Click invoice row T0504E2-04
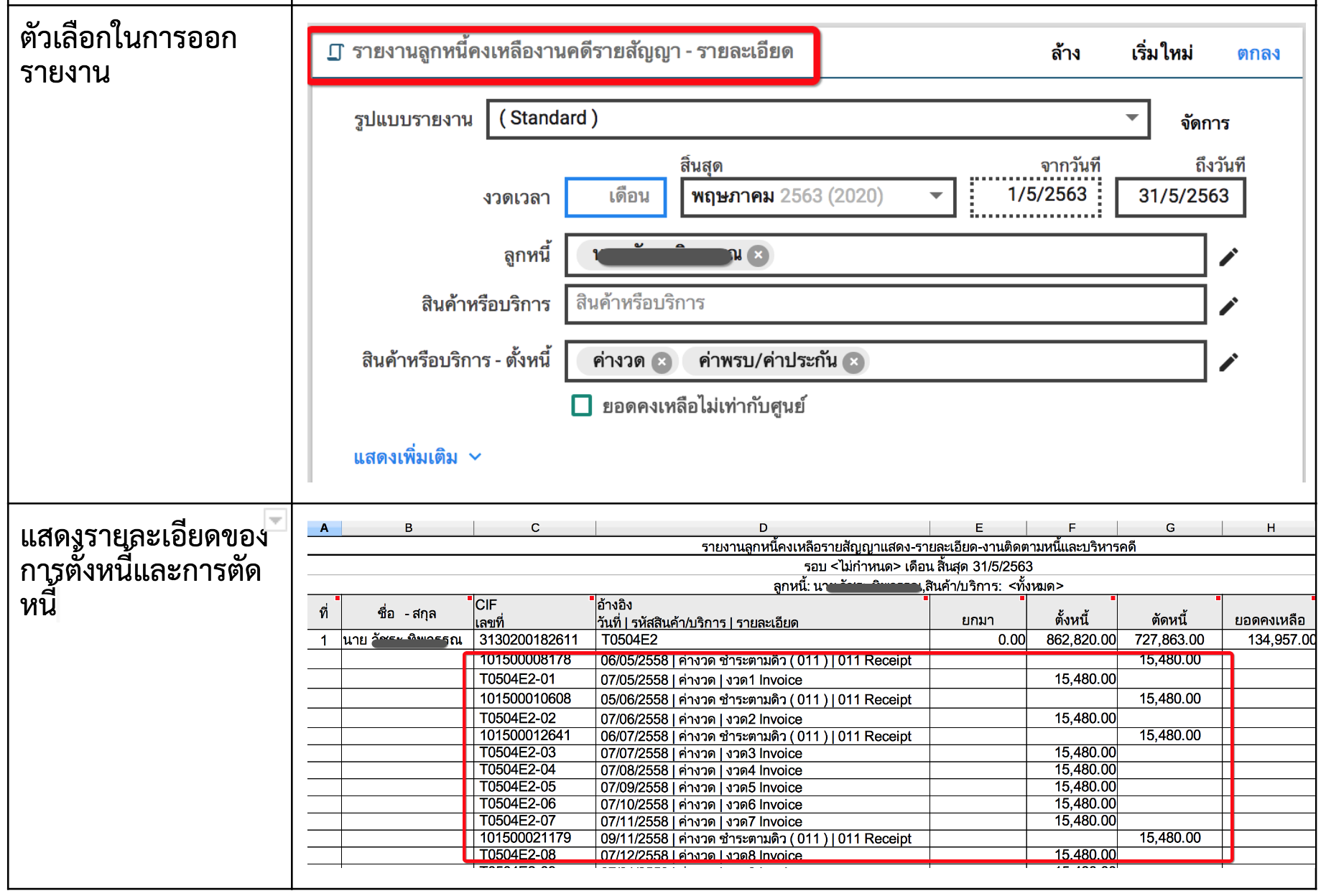This screenshot has height=896, width=1326. 517,770
